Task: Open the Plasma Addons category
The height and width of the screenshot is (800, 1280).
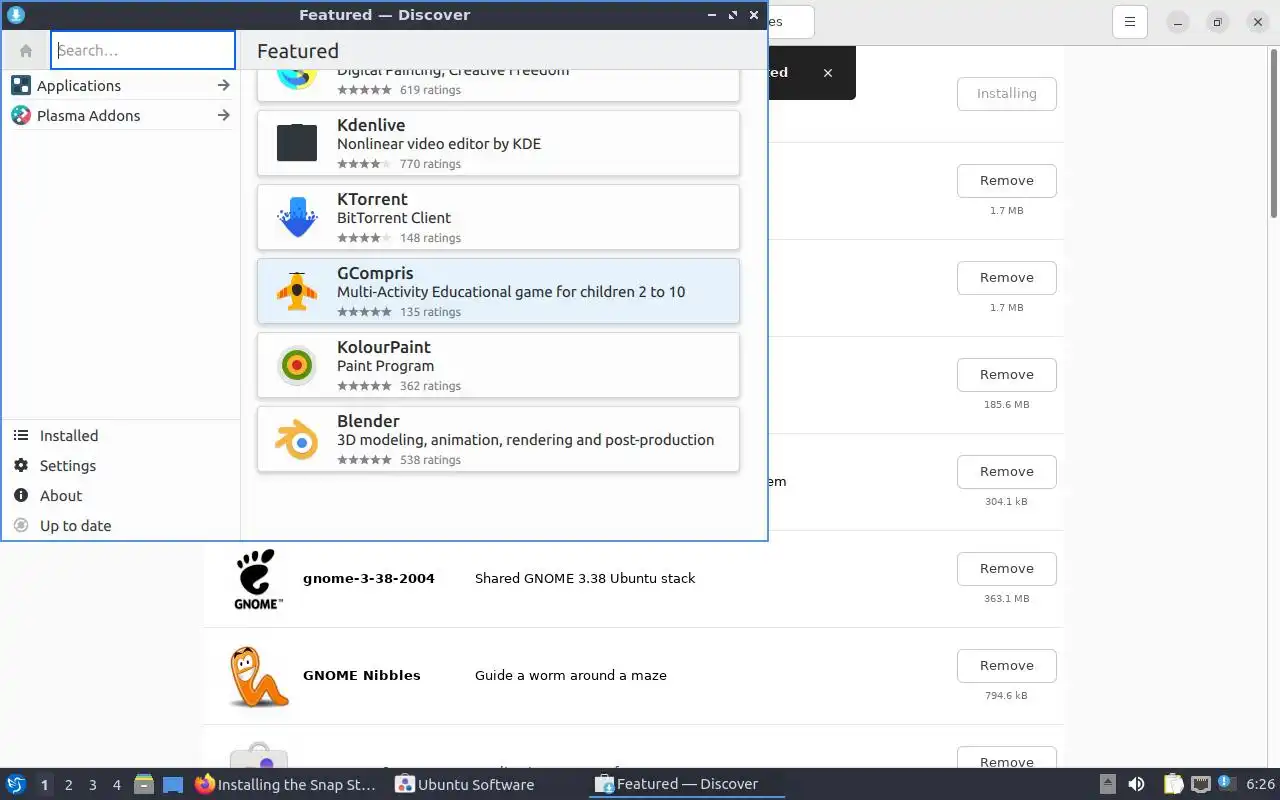Action: coord(120,116)
